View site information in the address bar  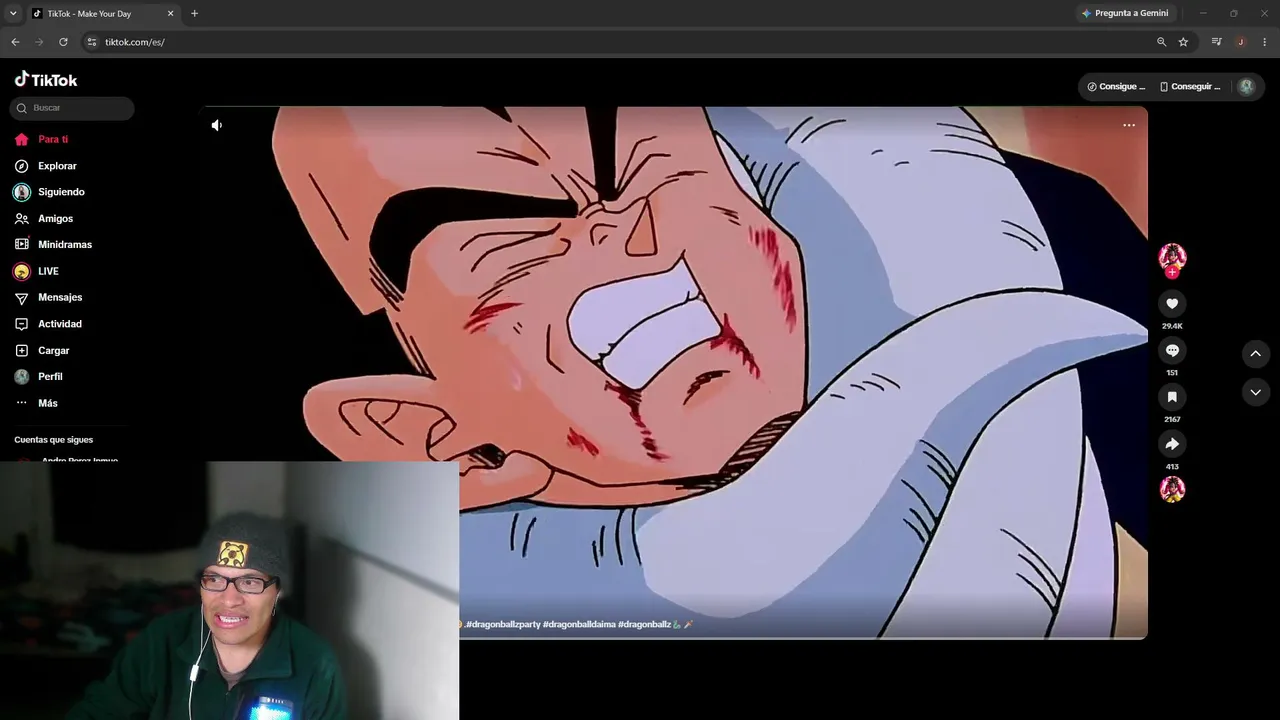[x=92, y=42]
